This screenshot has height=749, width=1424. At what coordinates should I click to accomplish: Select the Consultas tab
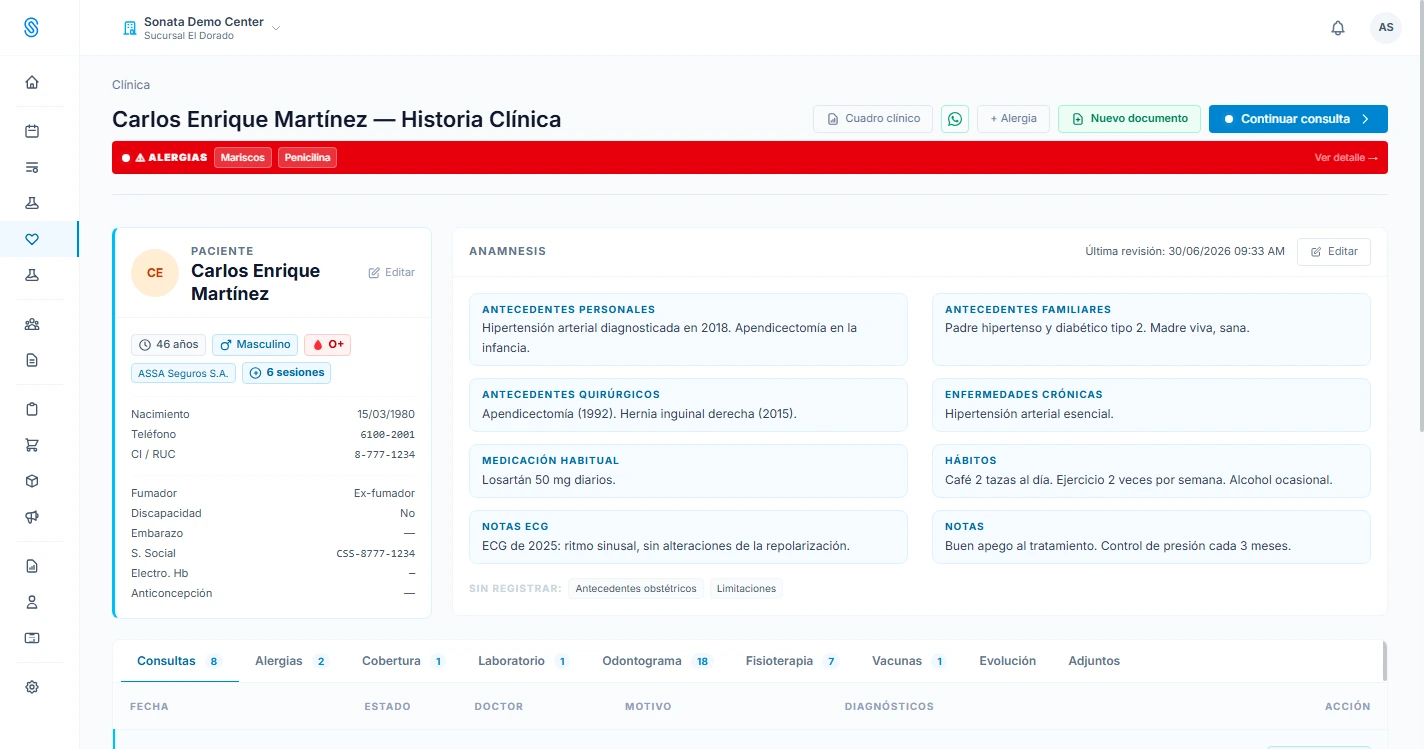[x=179, y=661]
